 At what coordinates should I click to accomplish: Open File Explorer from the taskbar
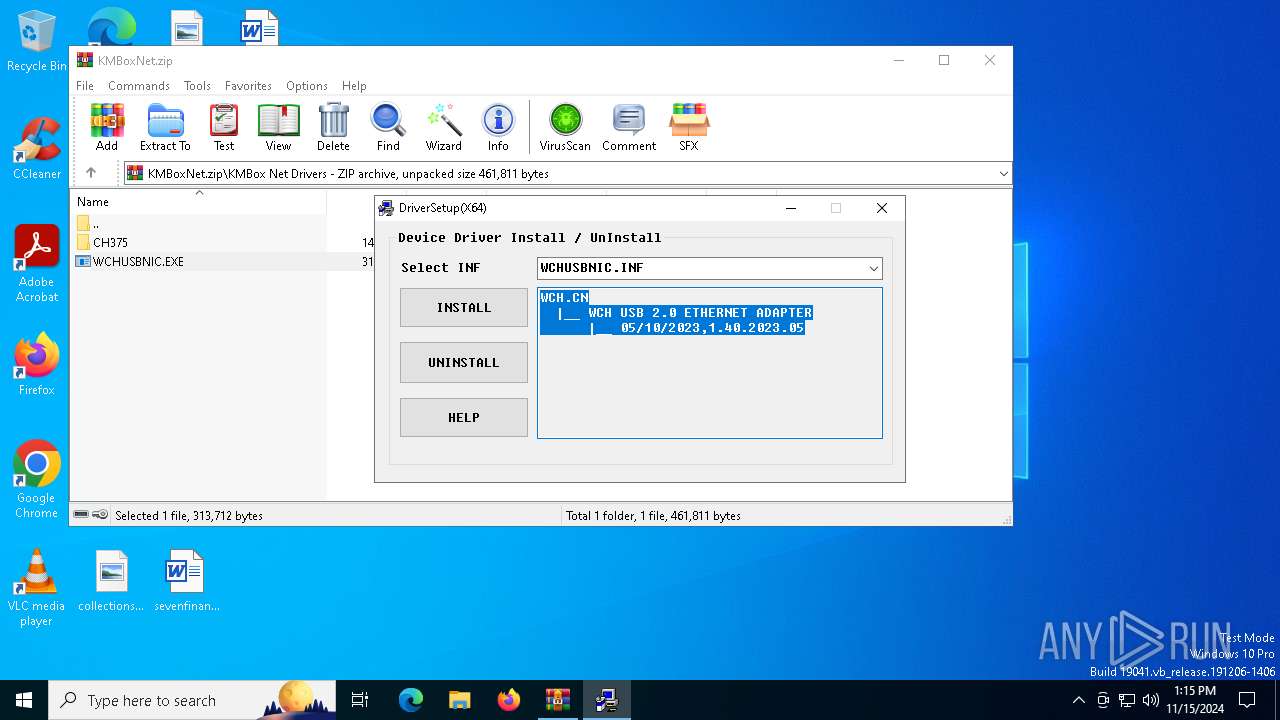(459, 700)
